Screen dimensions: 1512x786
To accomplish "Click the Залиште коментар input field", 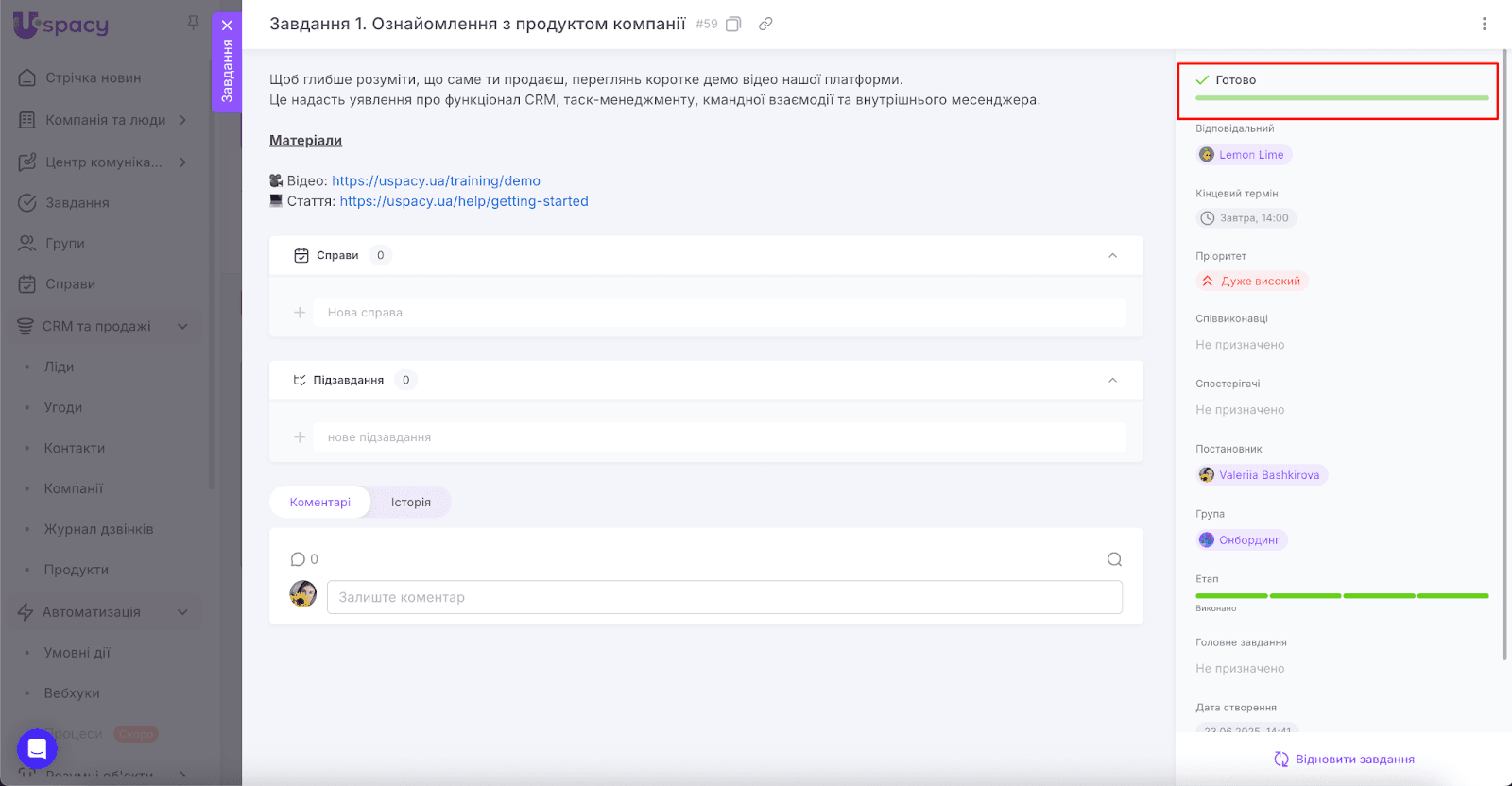I will pyautogui.click(x=724, y=597).
